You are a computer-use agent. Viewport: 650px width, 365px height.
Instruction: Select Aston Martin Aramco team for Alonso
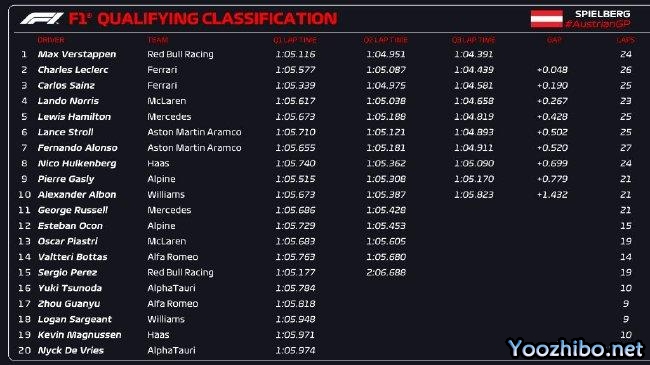(x=194, y=148)
